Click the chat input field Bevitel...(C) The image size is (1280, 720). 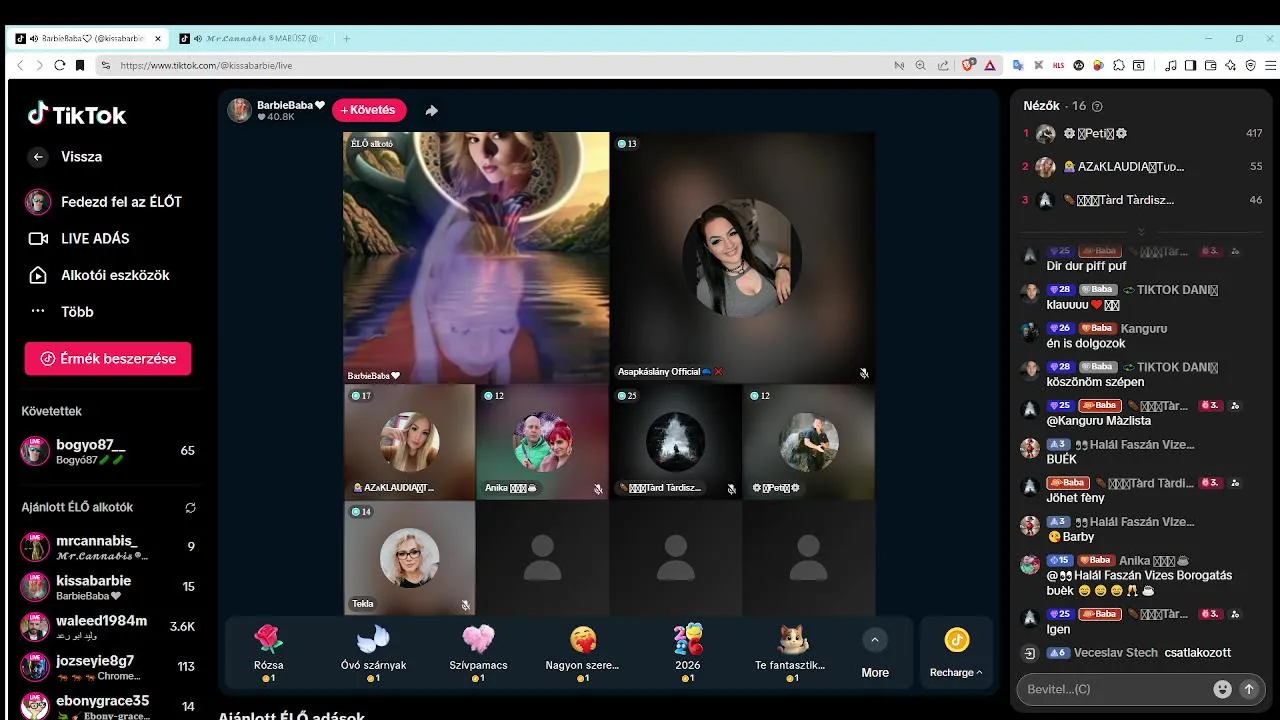point(1115,689)
